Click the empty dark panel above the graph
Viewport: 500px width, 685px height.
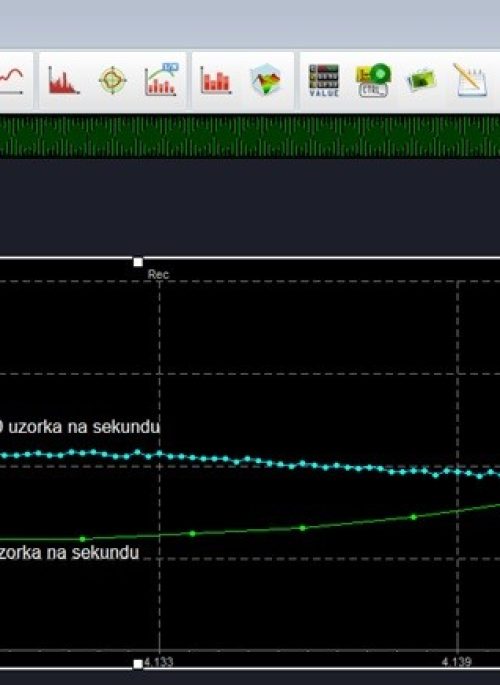pyautogui.click(x=250, y=206)
